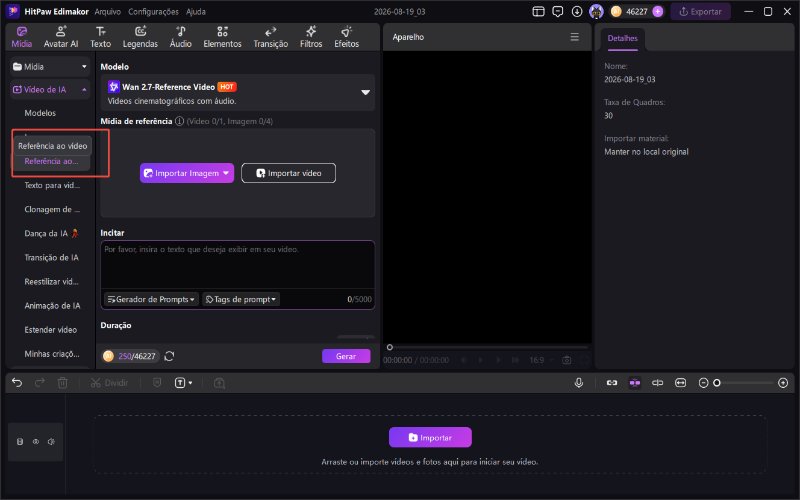The image size is (800, 500).
Task: Open the feedback message icon
Action: [x=558, y=11]
